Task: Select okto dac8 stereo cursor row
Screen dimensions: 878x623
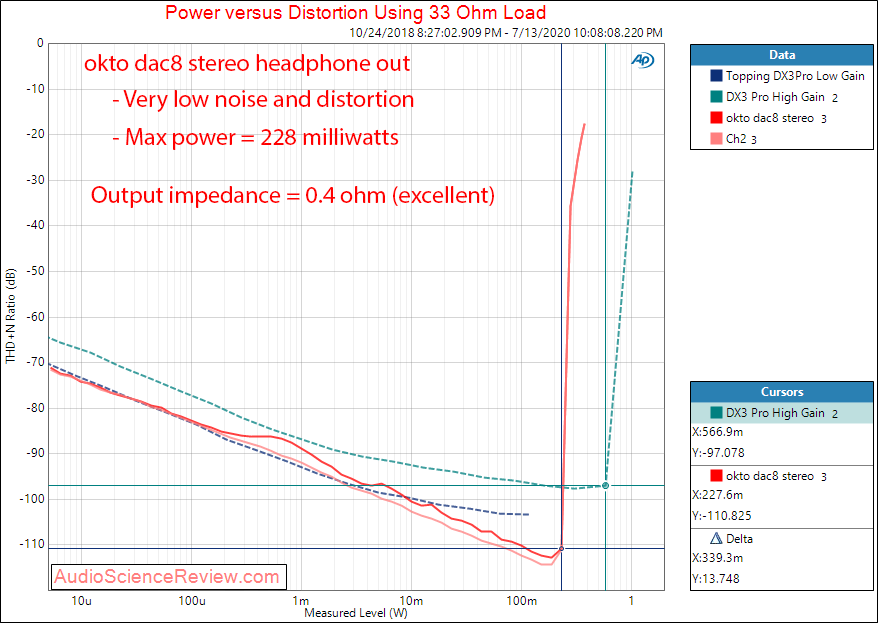Action: tap(782, 476)
